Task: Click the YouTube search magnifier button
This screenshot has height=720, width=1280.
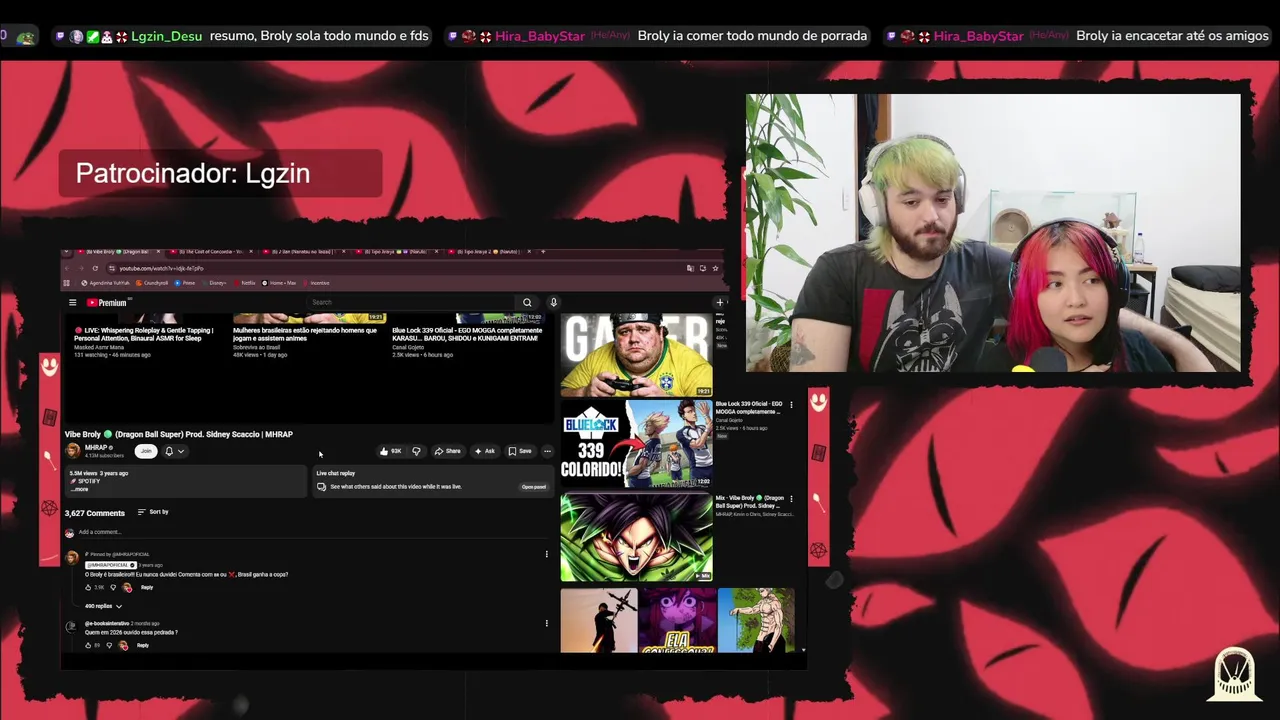Action: [527, 302]
